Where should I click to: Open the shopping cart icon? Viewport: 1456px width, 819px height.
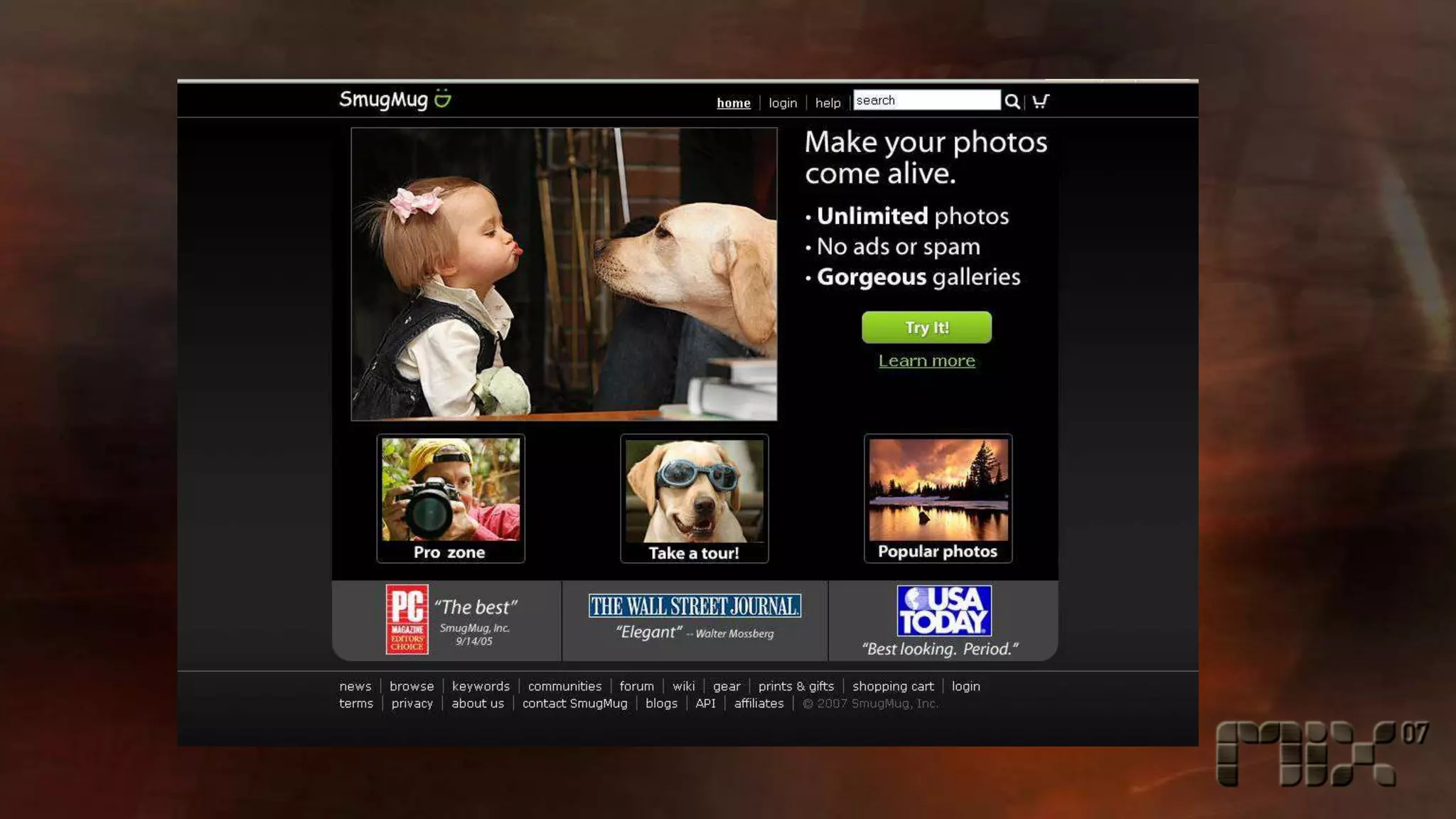tap(1041, 102)
